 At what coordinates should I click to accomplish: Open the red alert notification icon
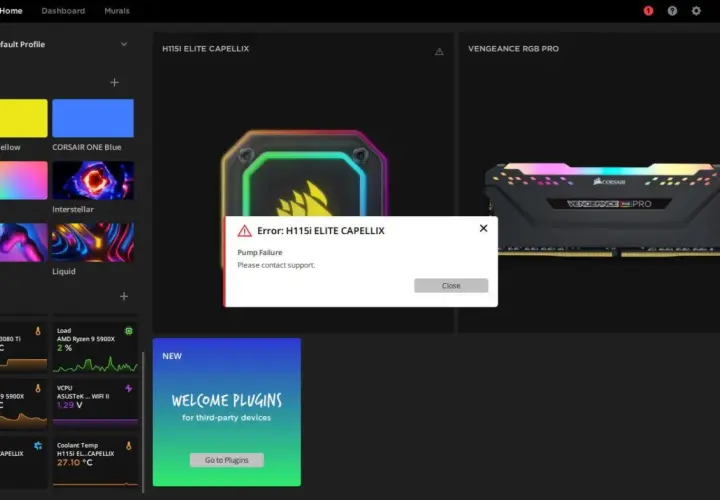pyautogui.click(x=648, y=11)
